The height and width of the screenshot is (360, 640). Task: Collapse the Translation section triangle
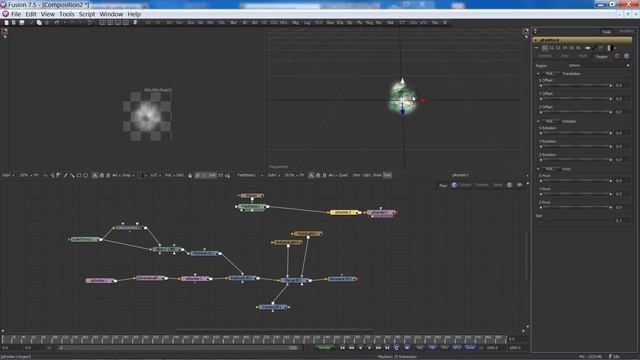click(x=538, y=74)
